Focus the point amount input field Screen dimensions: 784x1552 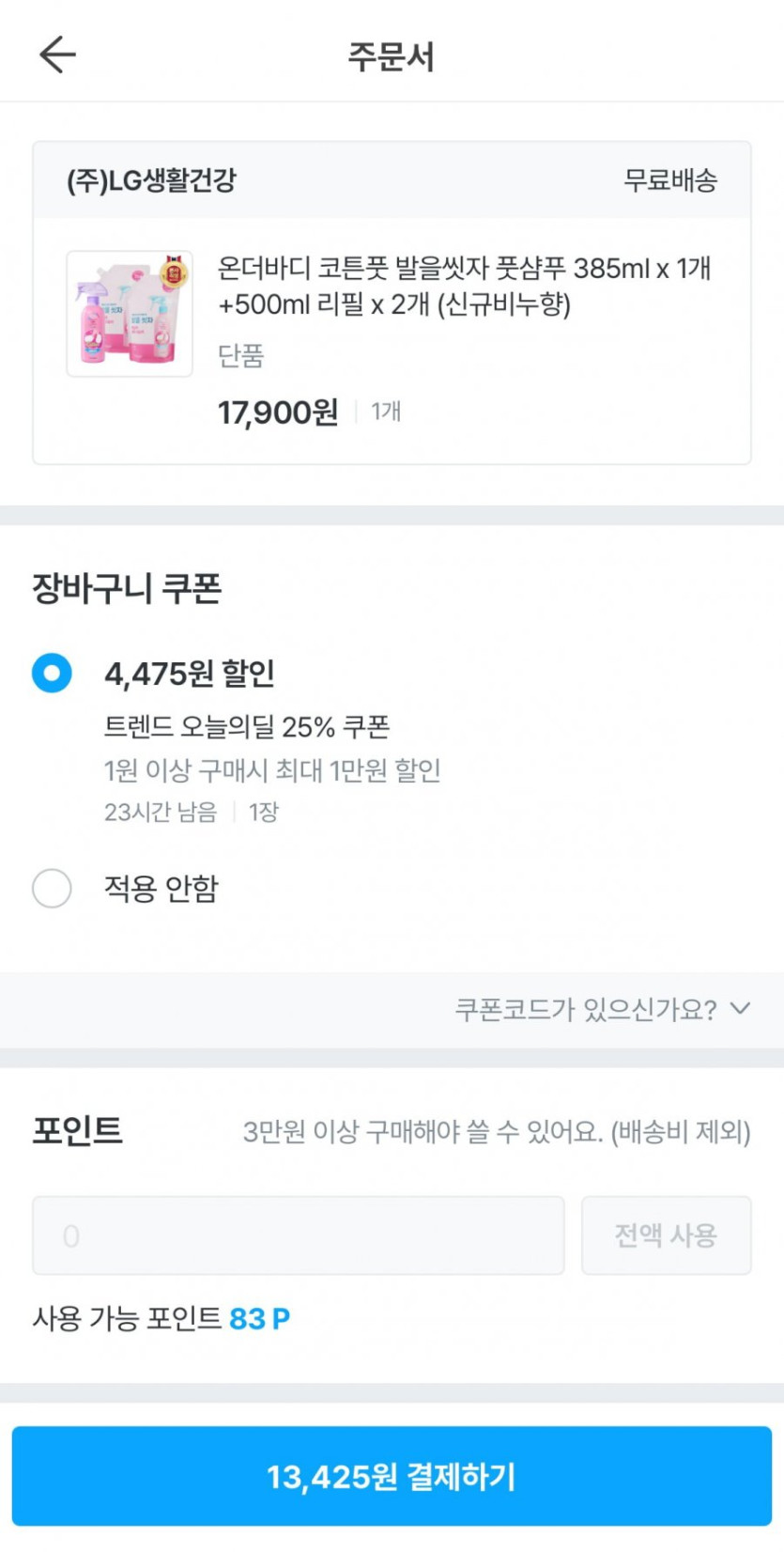pyautogui.click(x=298, y=1235)
